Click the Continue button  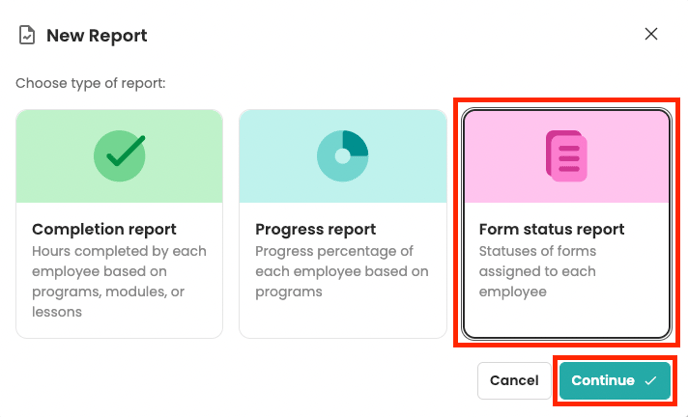(x=615, y=381)
